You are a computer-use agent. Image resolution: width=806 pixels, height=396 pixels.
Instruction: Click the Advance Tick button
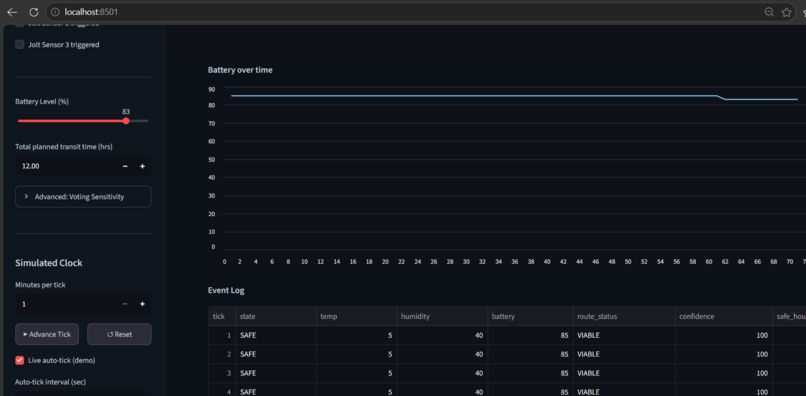point(47,334)
